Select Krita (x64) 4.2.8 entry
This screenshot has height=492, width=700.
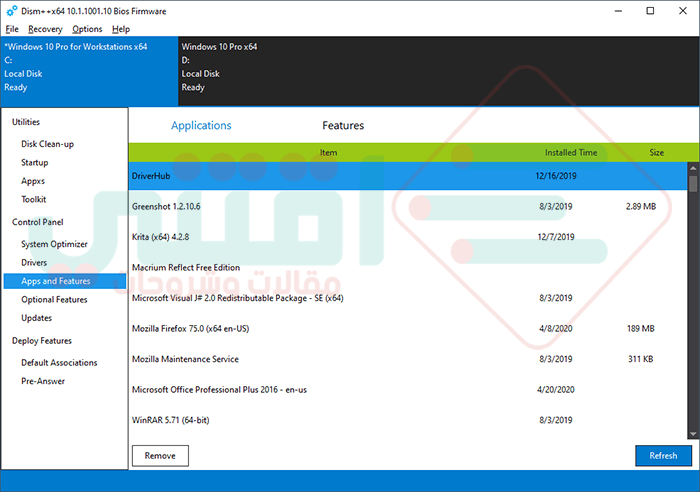point(408,237)
